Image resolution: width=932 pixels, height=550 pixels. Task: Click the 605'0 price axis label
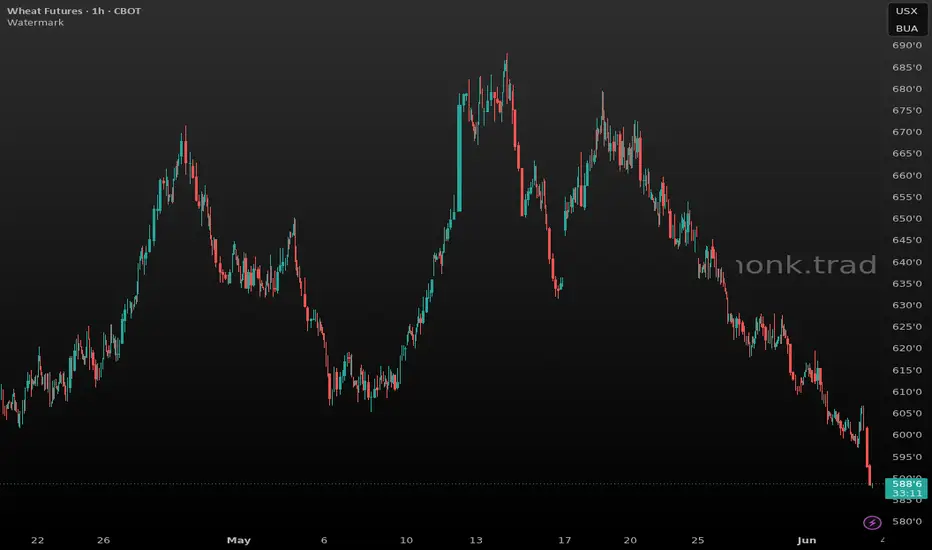[x=906, y=413]
